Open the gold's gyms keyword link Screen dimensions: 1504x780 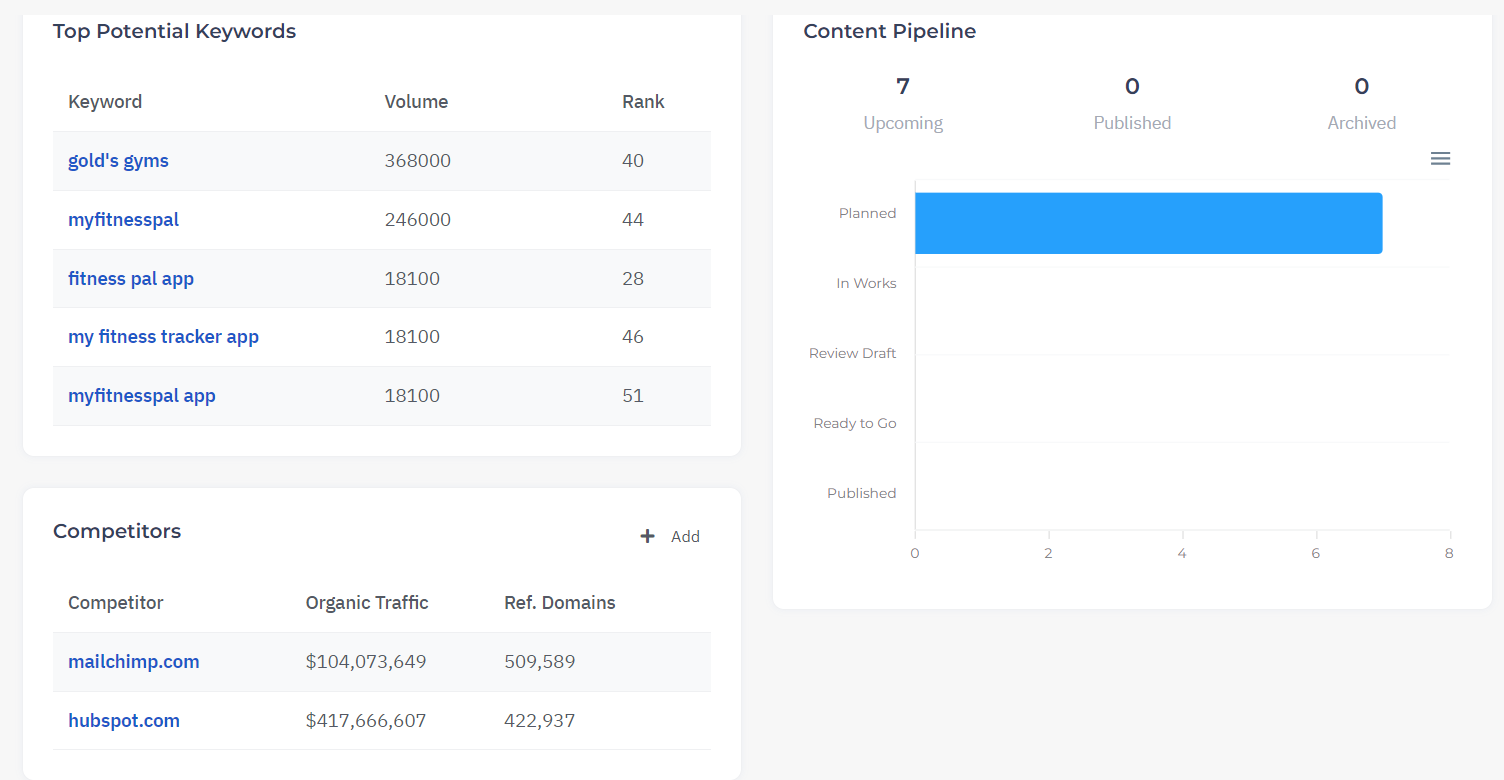pos(118,161)
